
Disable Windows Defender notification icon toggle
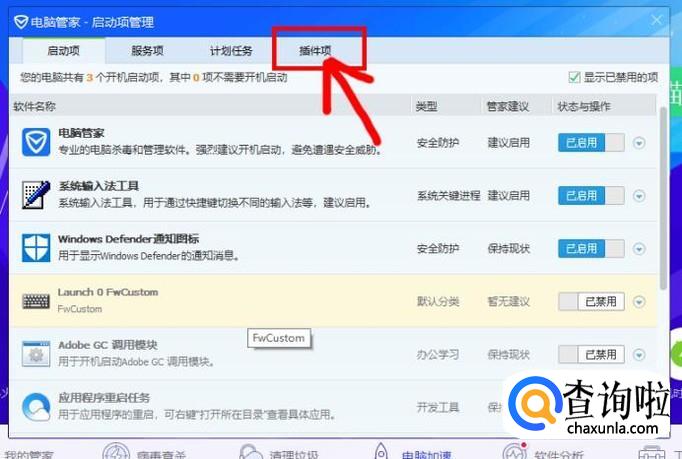[x=591, y=248]
